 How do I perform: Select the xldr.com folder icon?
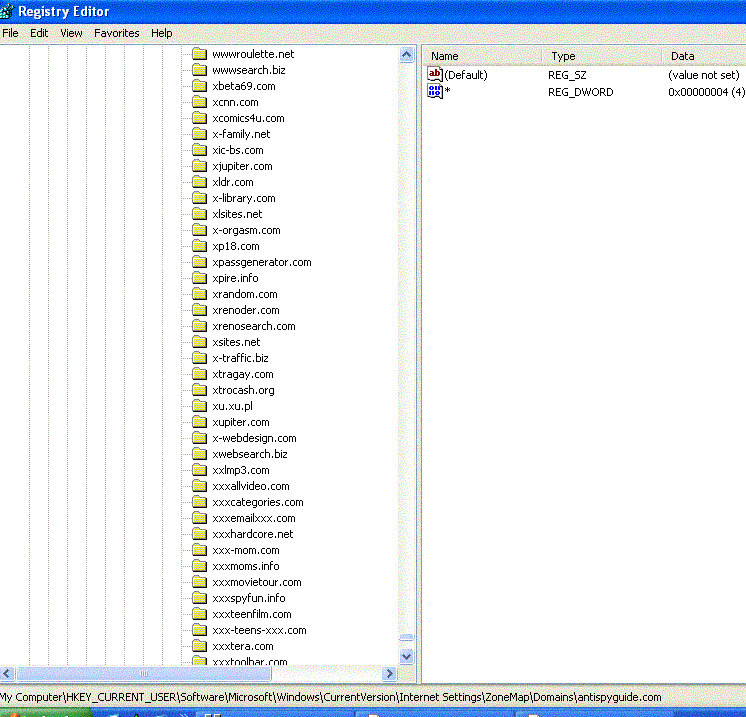coord(199,182)
